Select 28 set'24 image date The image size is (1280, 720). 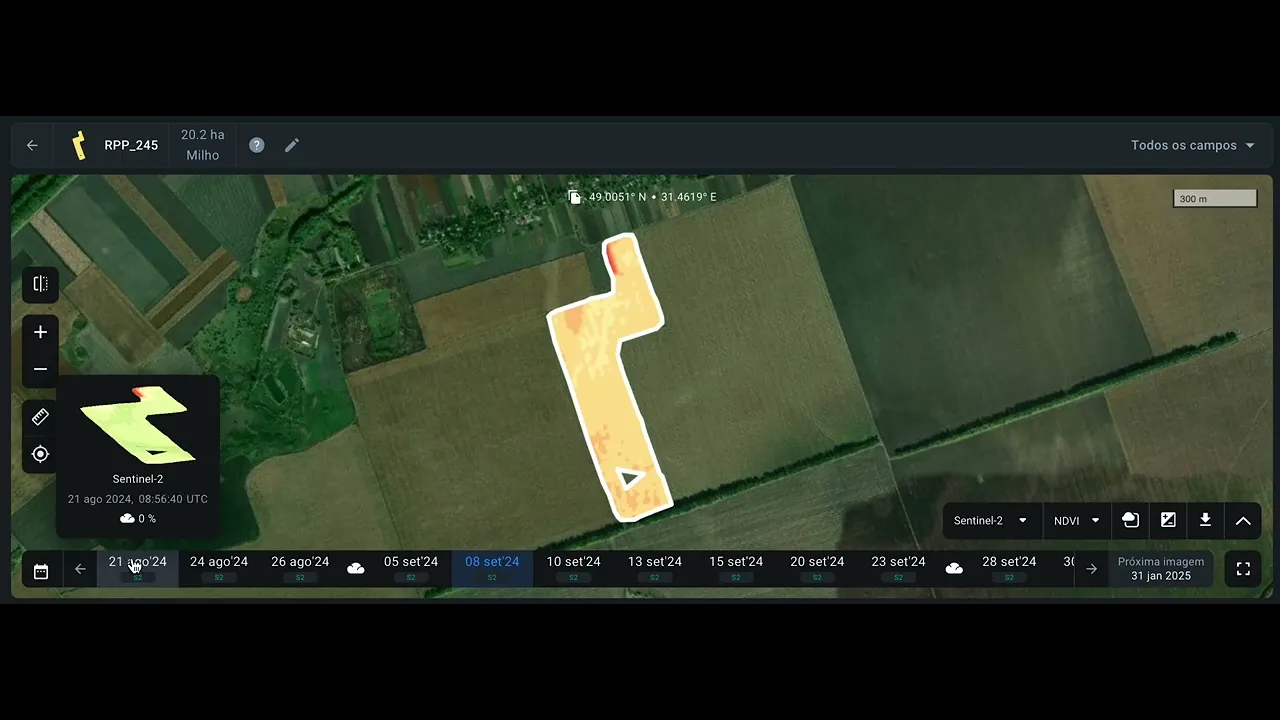click(x=1009, y=568)
